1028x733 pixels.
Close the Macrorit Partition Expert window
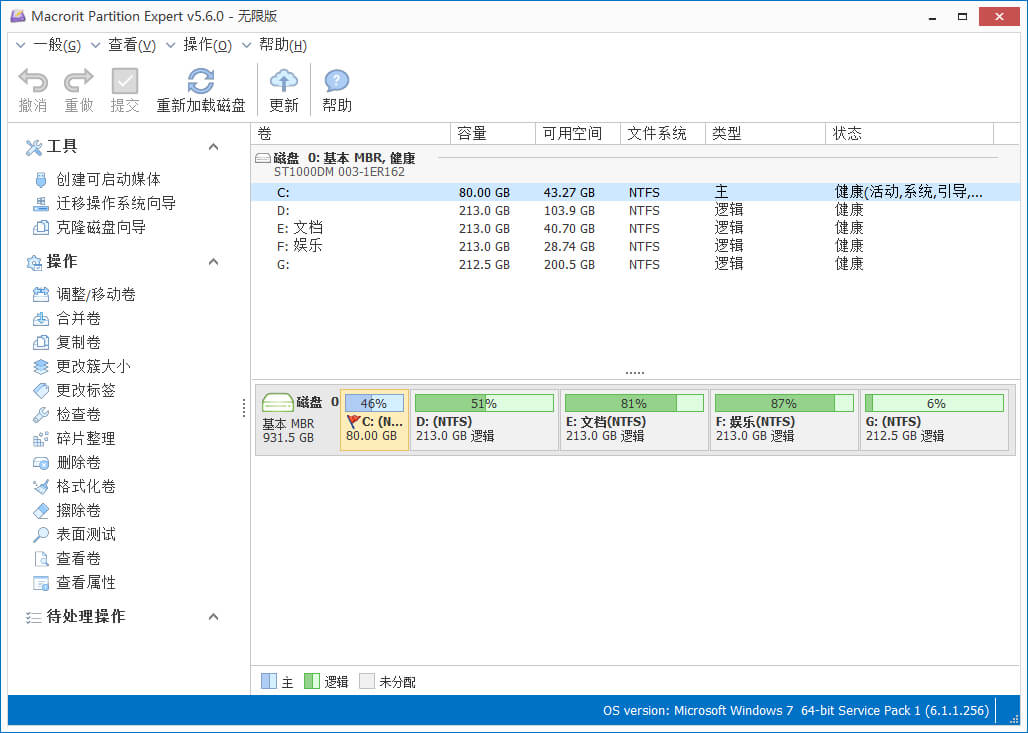[999, 17]
